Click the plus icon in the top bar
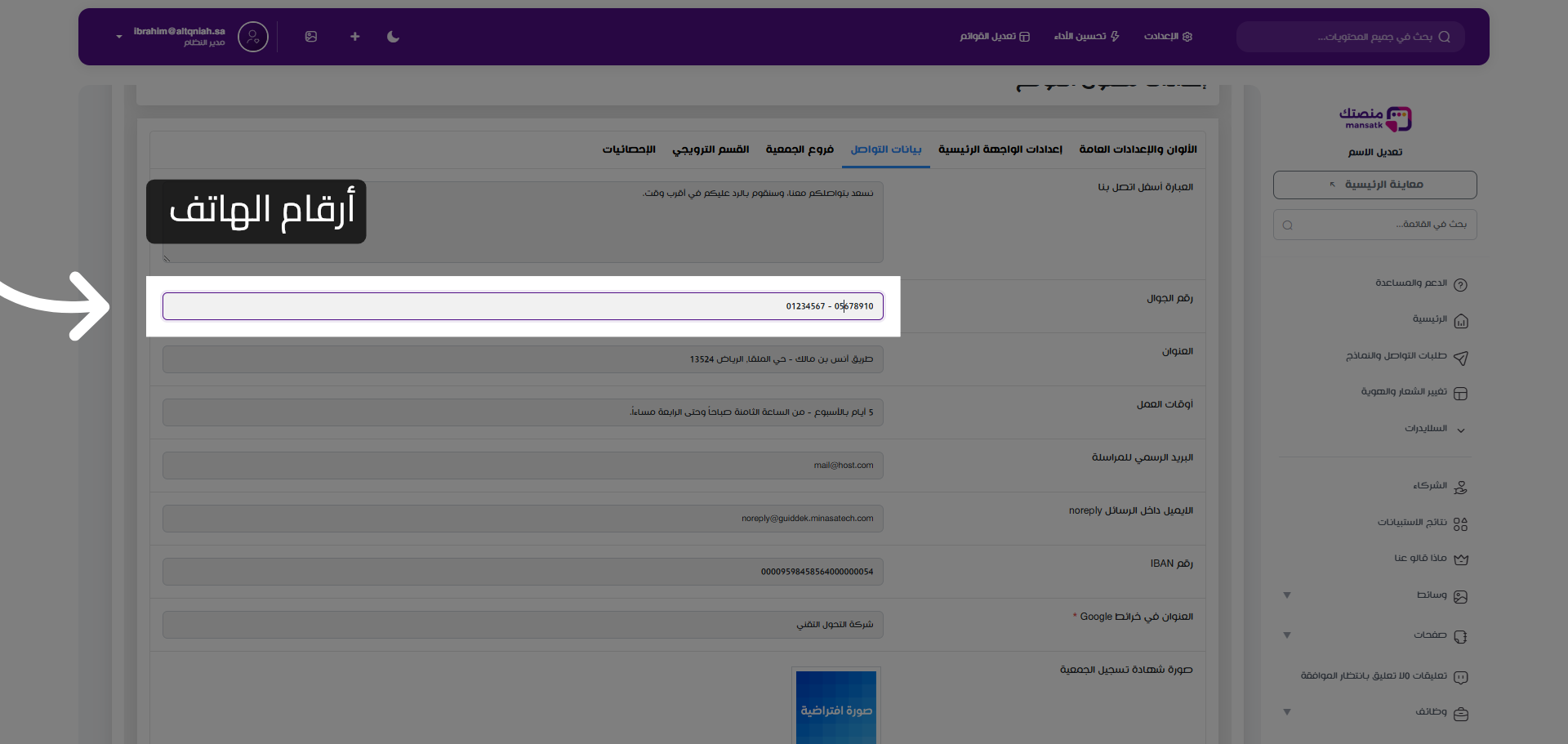This screenshot has width=1568, height=744. pos(354,37)
